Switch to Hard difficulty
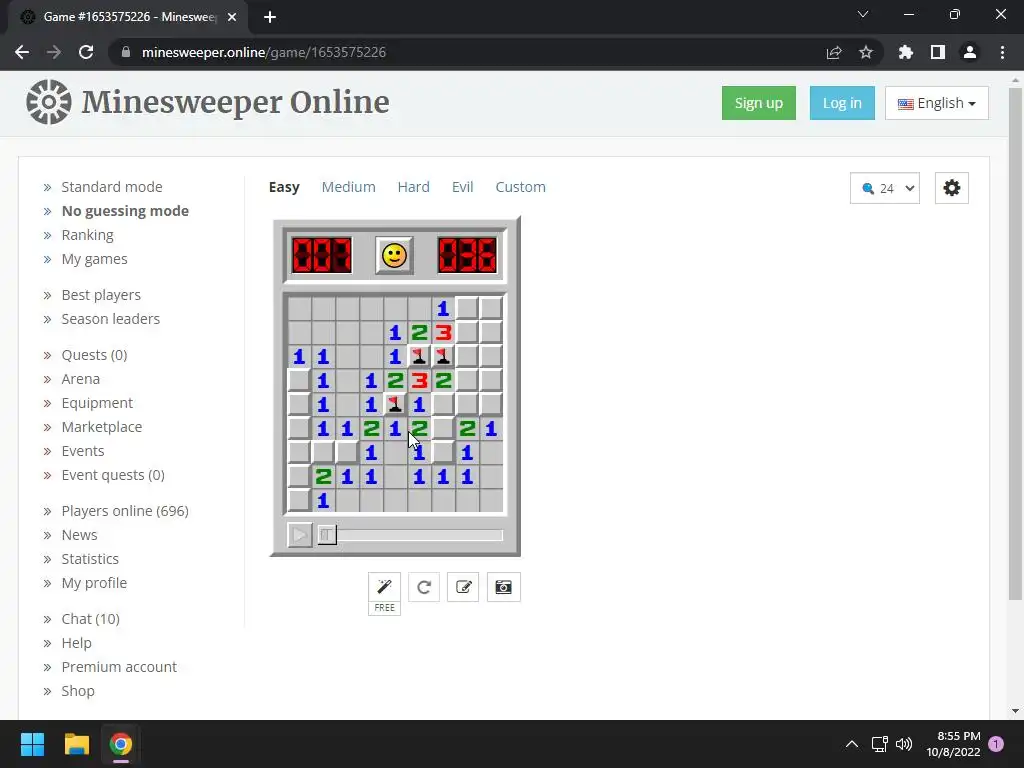The image size is (1024, 768). pos(413,187)
